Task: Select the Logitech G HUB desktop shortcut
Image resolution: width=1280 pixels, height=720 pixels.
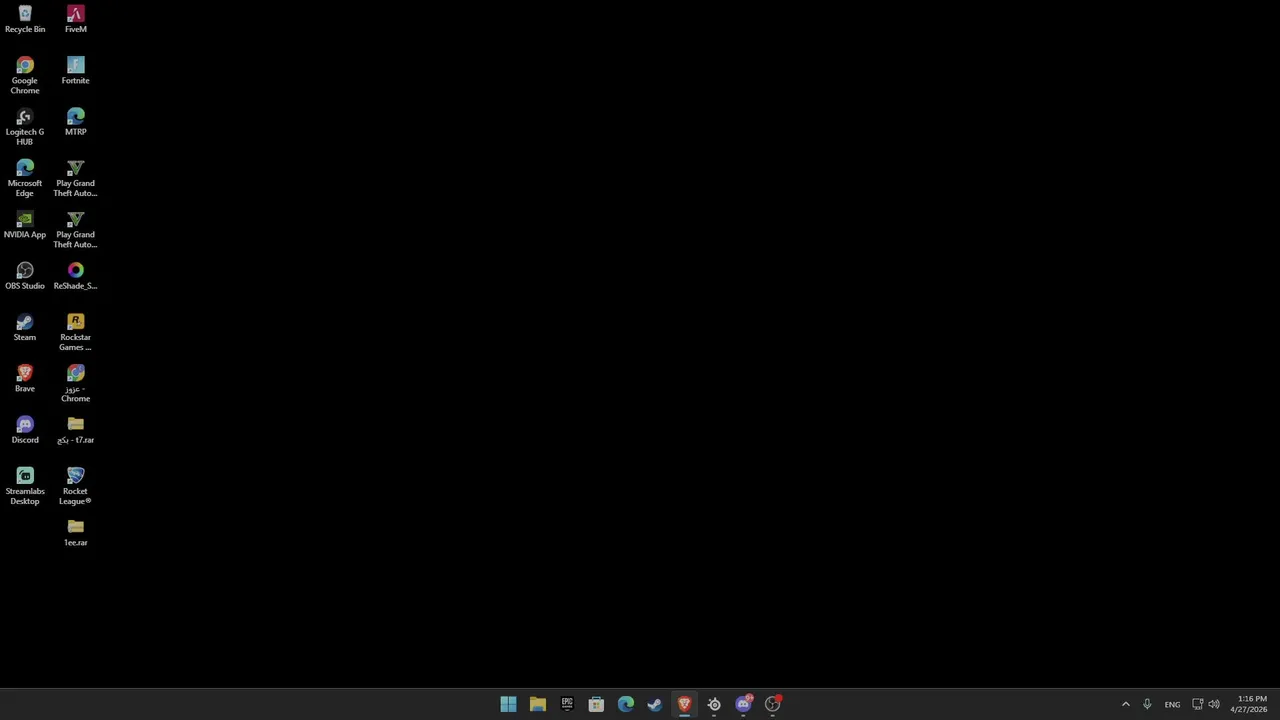Action: [25, 127]
